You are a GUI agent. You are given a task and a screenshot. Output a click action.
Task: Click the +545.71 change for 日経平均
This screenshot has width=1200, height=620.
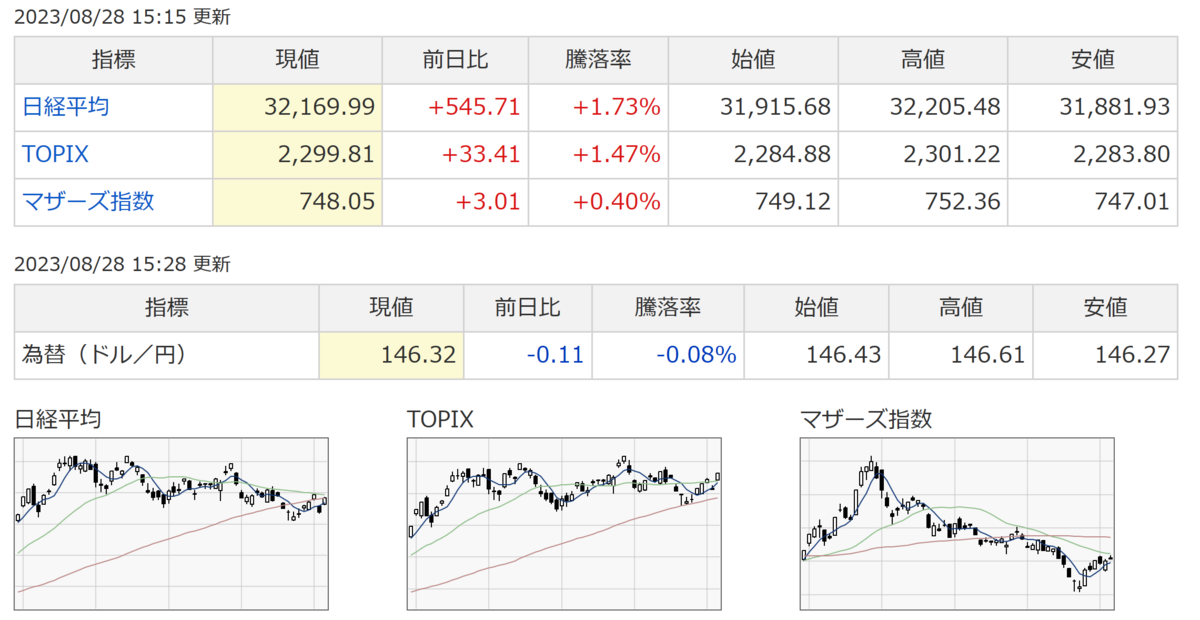(x=474, y=107)
